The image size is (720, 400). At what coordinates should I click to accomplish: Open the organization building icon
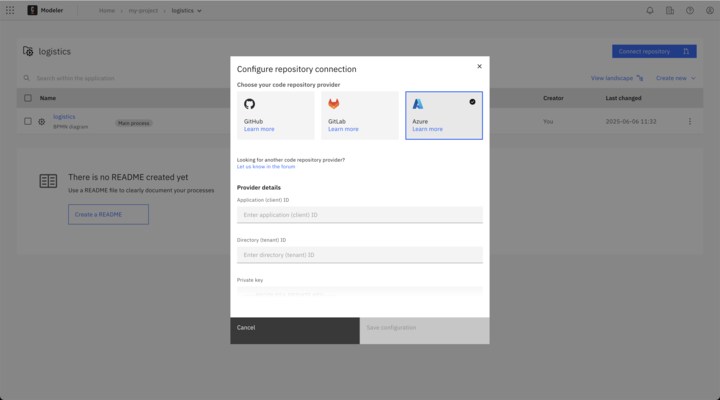(x=670, y=10)
